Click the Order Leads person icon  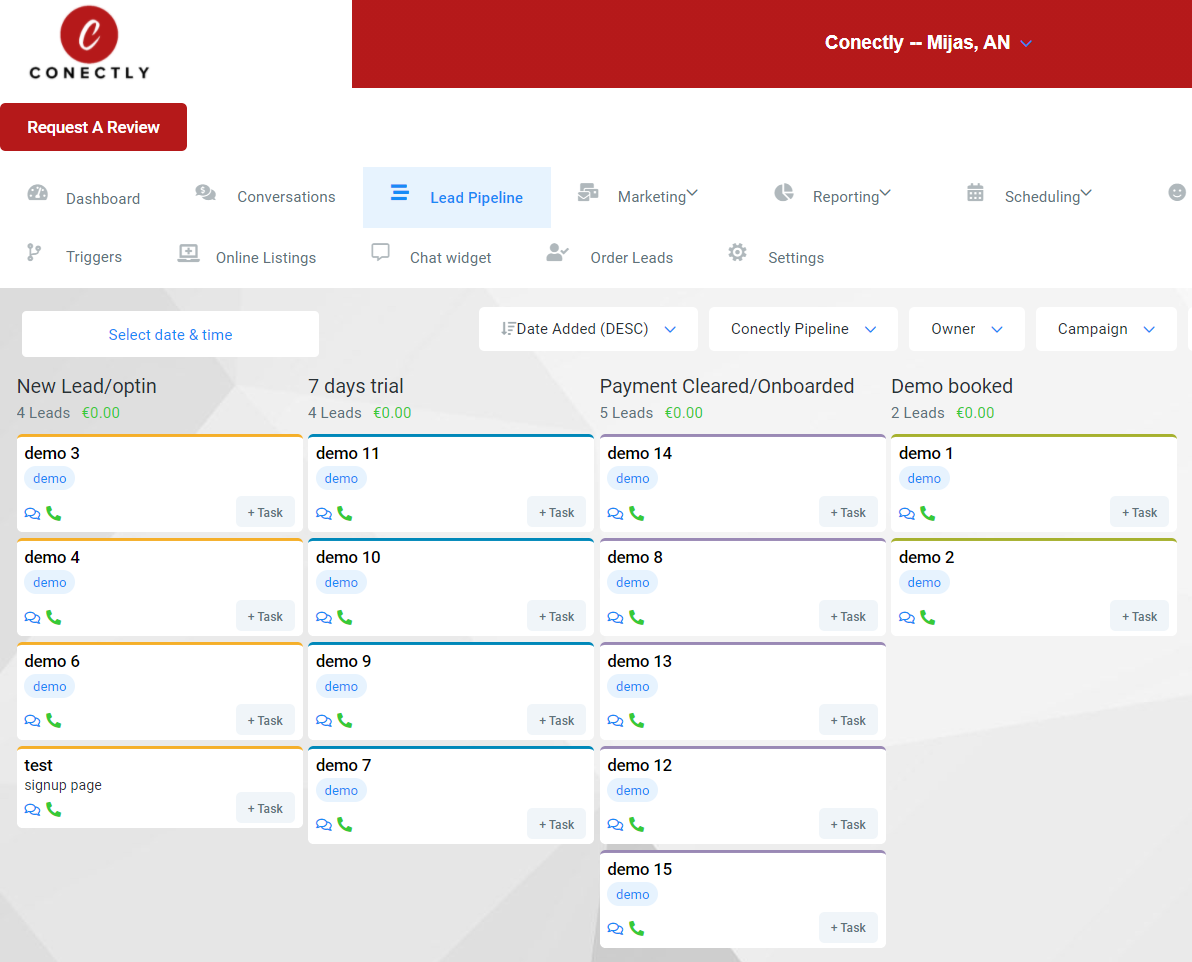tap(557, 252)
